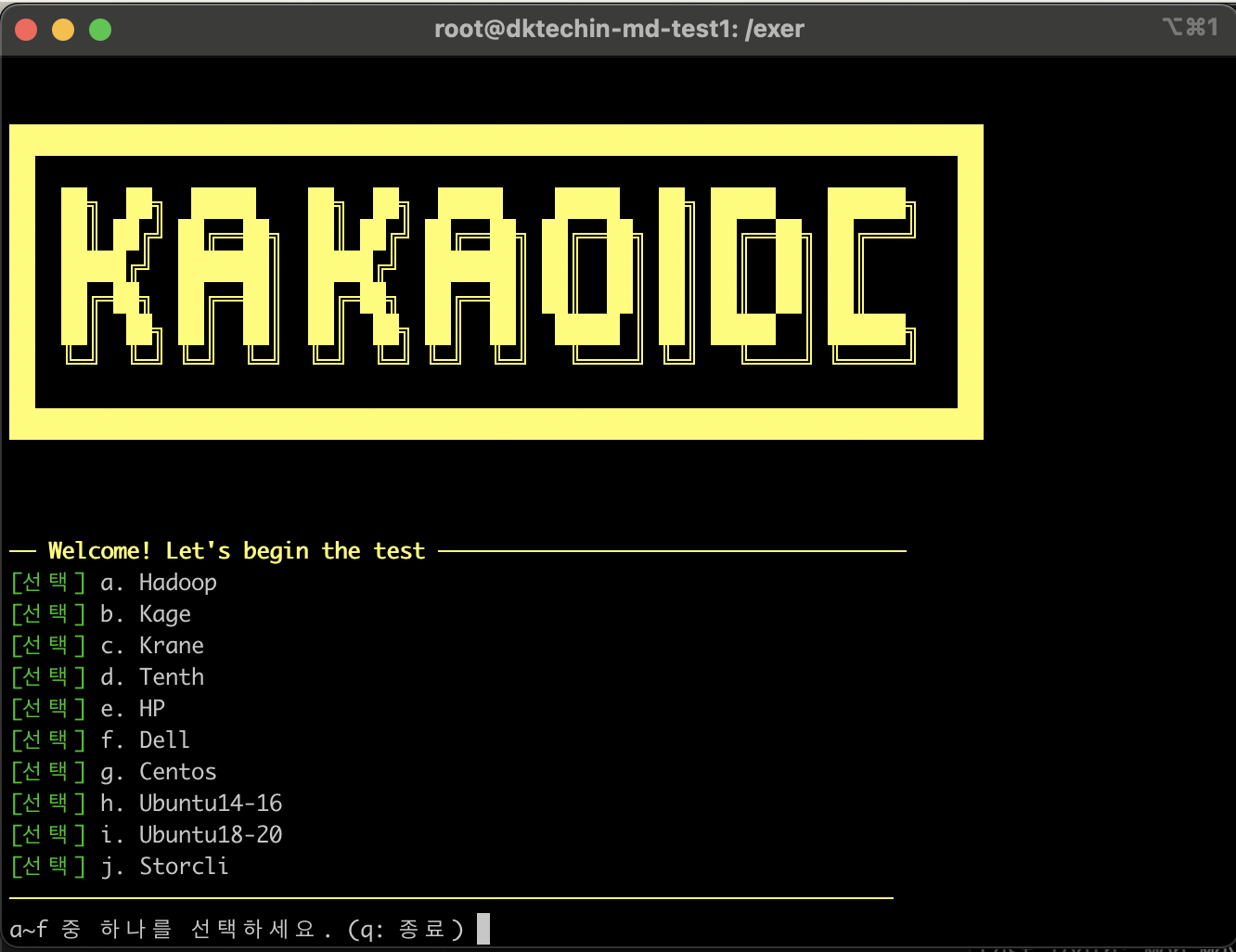The height and width of the screenshot is (952, 1236).
Task: Place cursor at the prompt input block
Action: (483, 929)
